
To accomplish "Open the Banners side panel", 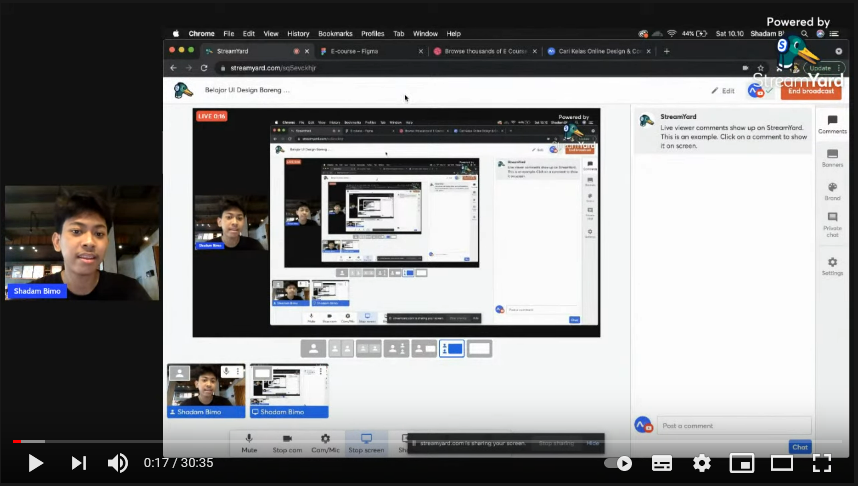I will pos(832,158).
